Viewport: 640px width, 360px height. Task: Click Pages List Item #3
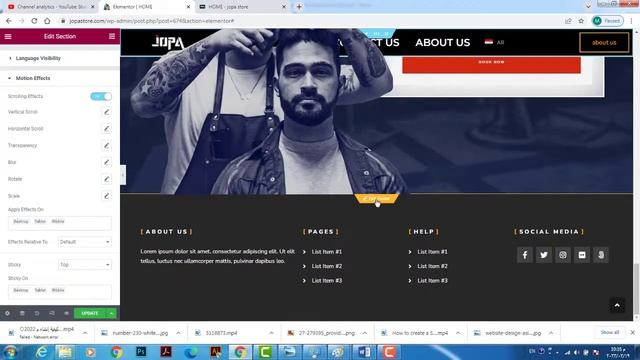pyautogui.click(x=327, y=280)
